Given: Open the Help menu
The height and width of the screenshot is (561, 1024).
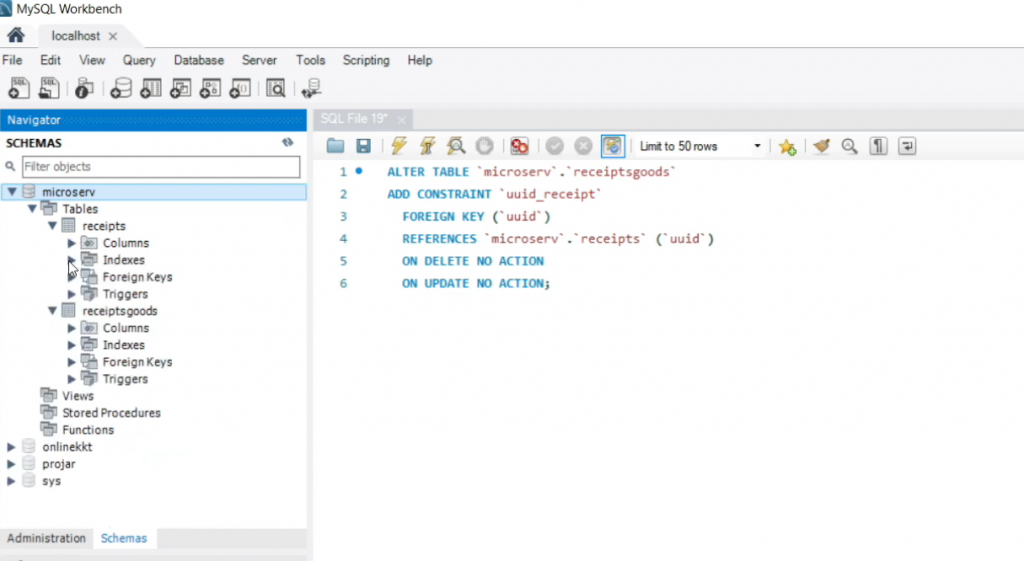Looking at the screenshot, I should click(x=420, y=60).
